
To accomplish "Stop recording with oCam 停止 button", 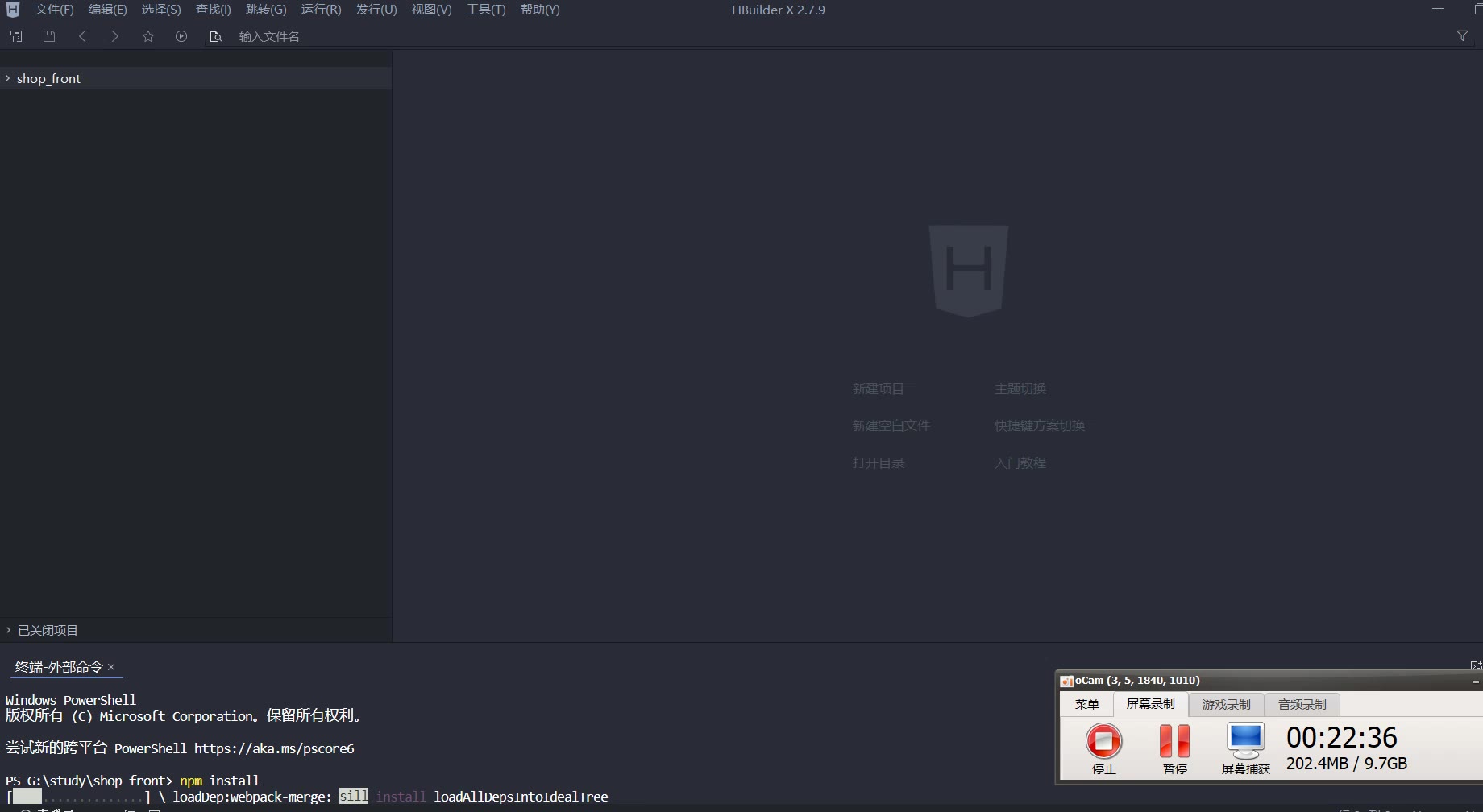I will coord(1103,749).
